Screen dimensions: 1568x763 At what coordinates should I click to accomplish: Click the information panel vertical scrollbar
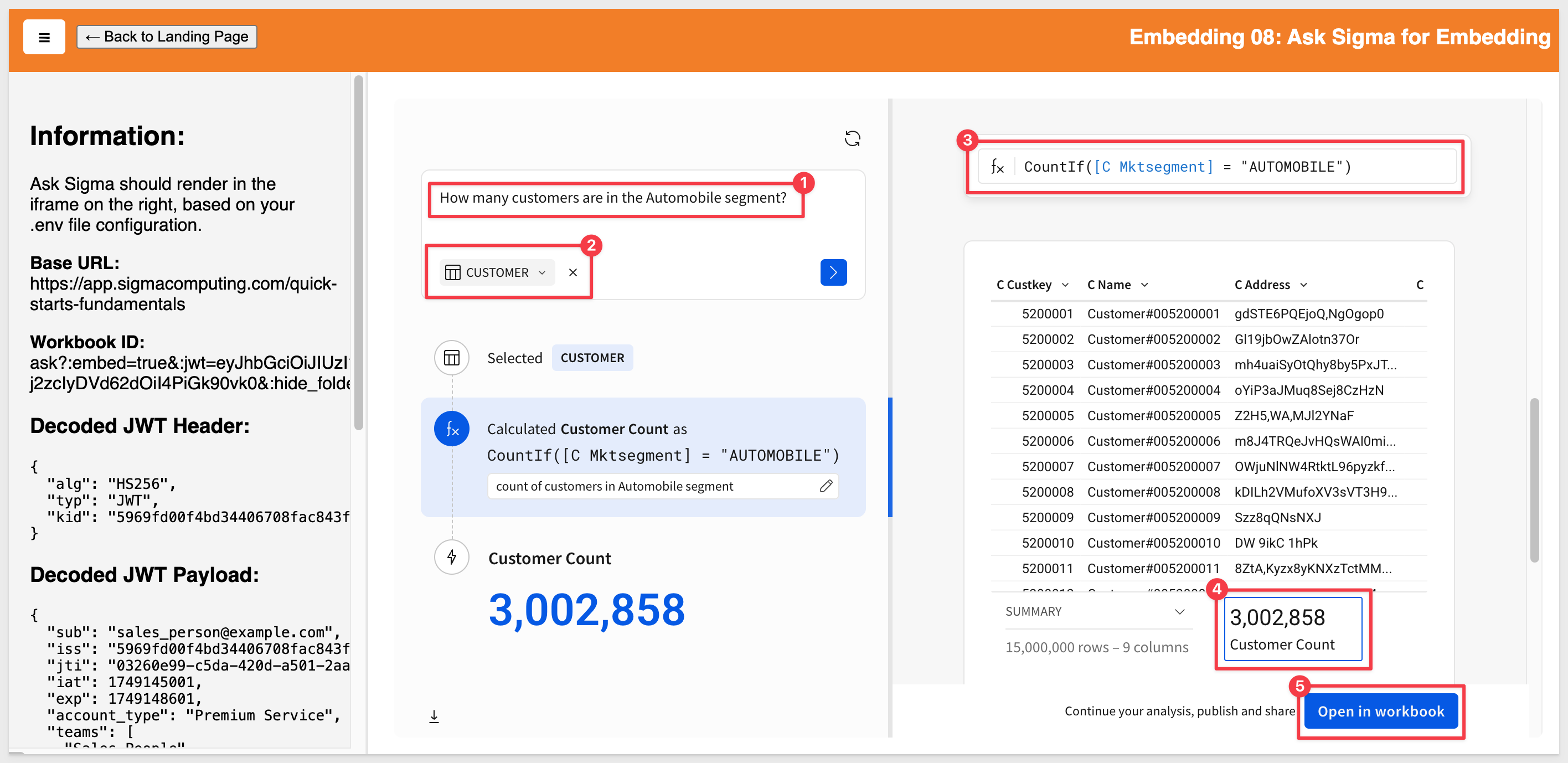point(359,252)
